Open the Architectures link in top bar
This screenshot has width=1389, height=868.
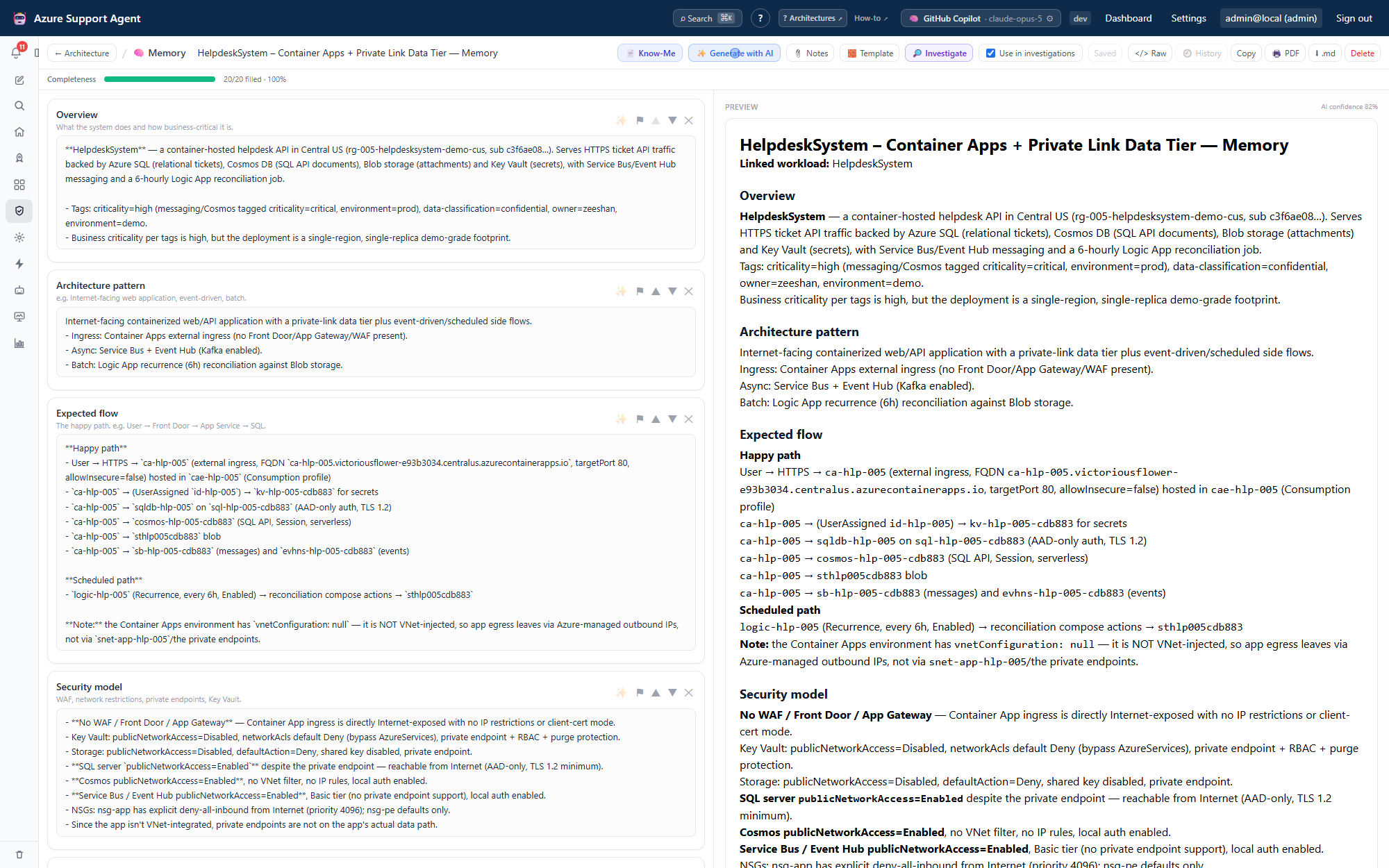pos(813,19)
